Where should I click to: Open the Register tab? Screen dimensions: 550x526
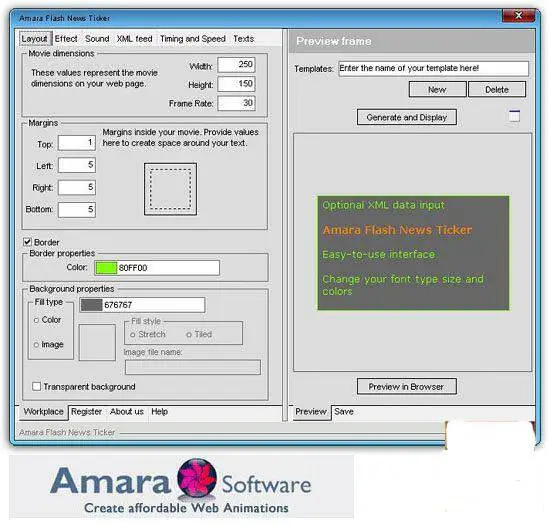click(86, 412)
